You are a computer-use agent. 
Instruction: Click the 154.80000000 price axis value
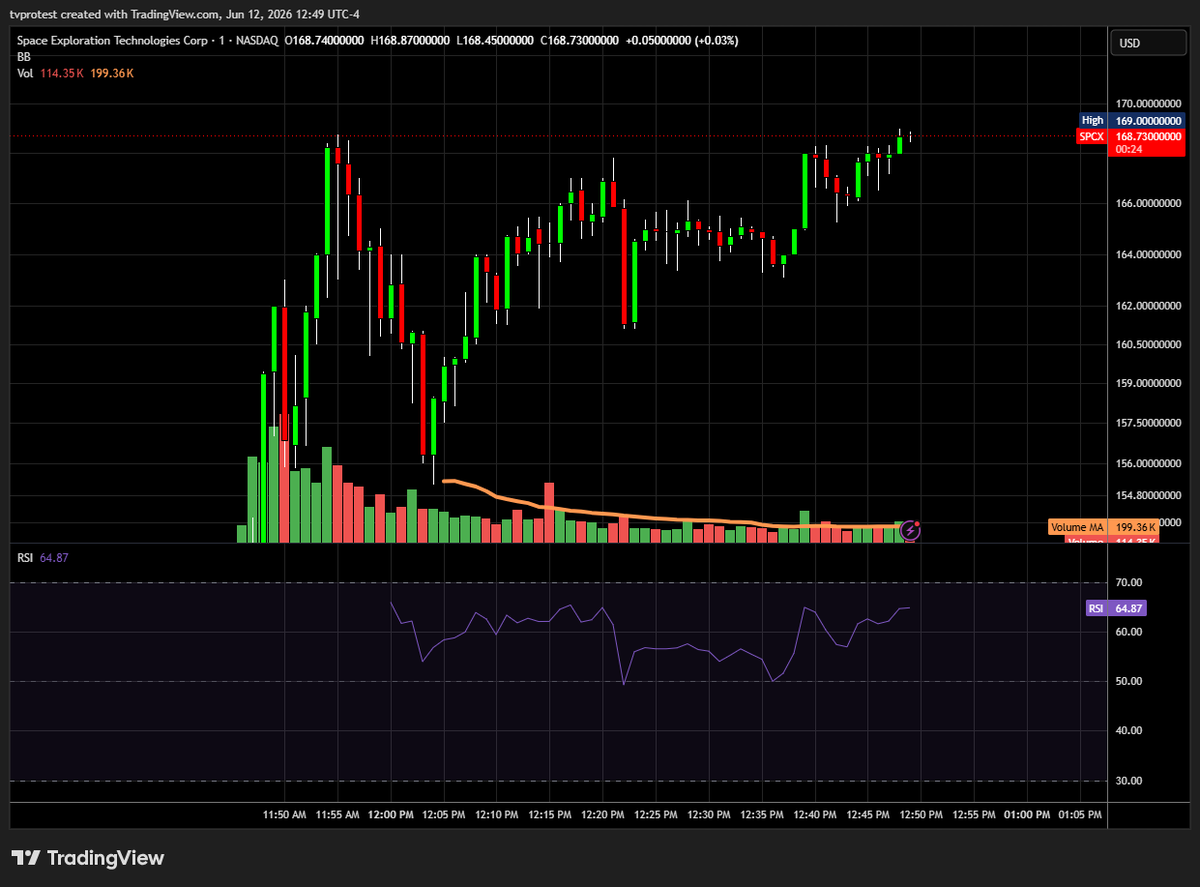pyautogui.click(x=1148, y=495)
